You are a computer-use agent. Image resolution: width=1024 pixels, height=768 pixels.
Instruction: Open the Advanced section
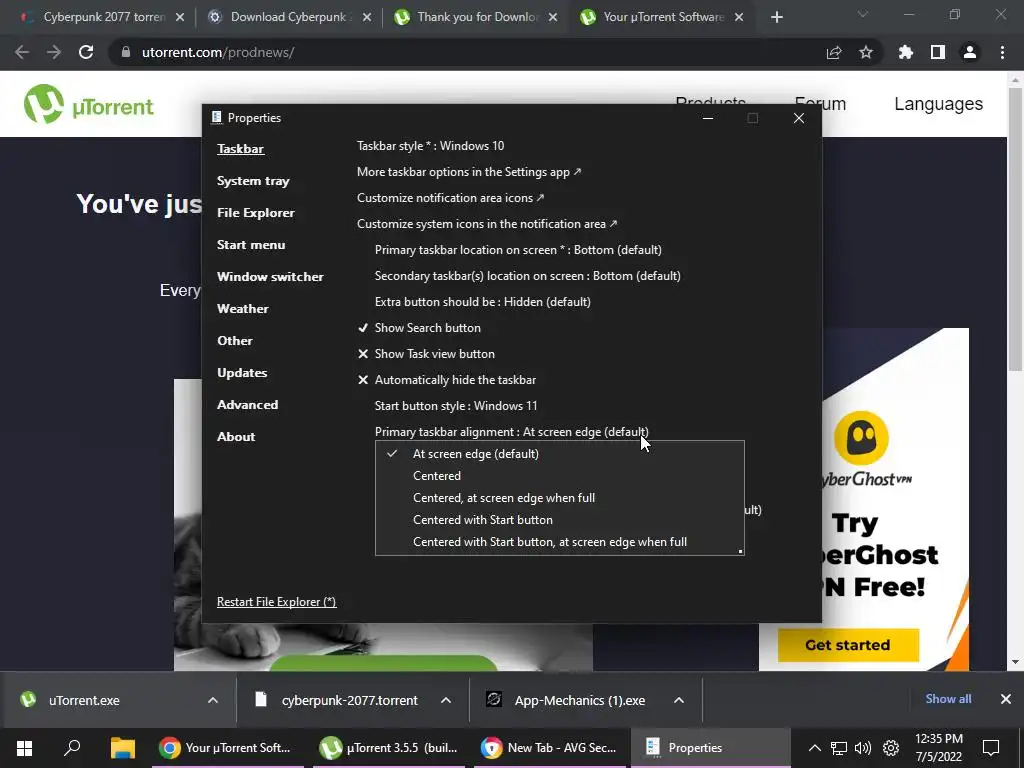tap(248, 405)
